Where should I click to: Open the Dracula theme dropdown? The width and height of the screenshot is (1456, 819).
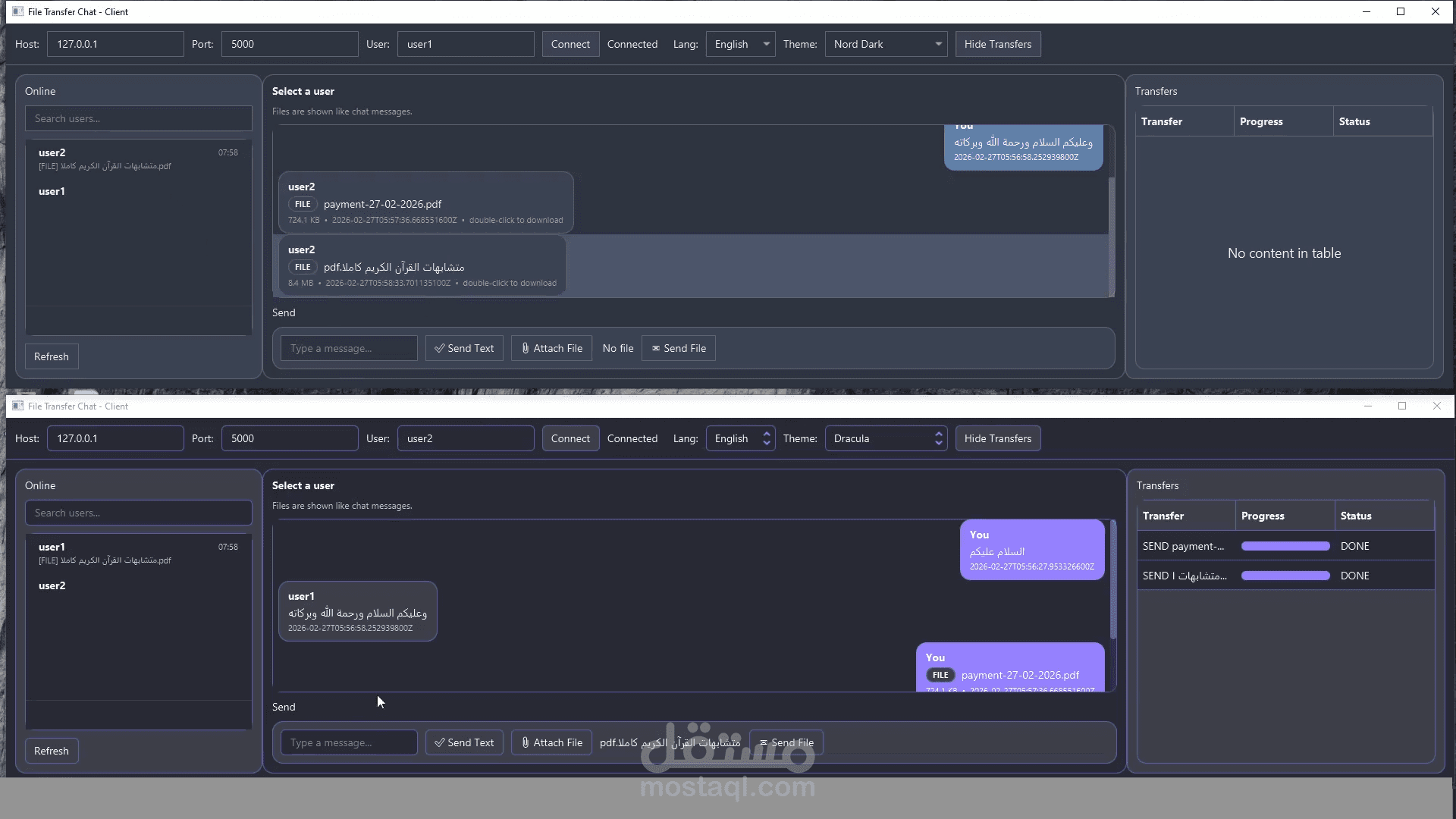coord(886,438)
